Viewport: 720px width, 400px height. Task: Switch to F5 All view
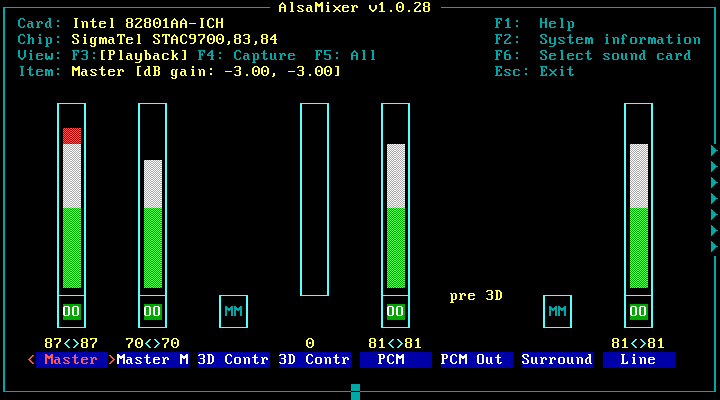345,56
